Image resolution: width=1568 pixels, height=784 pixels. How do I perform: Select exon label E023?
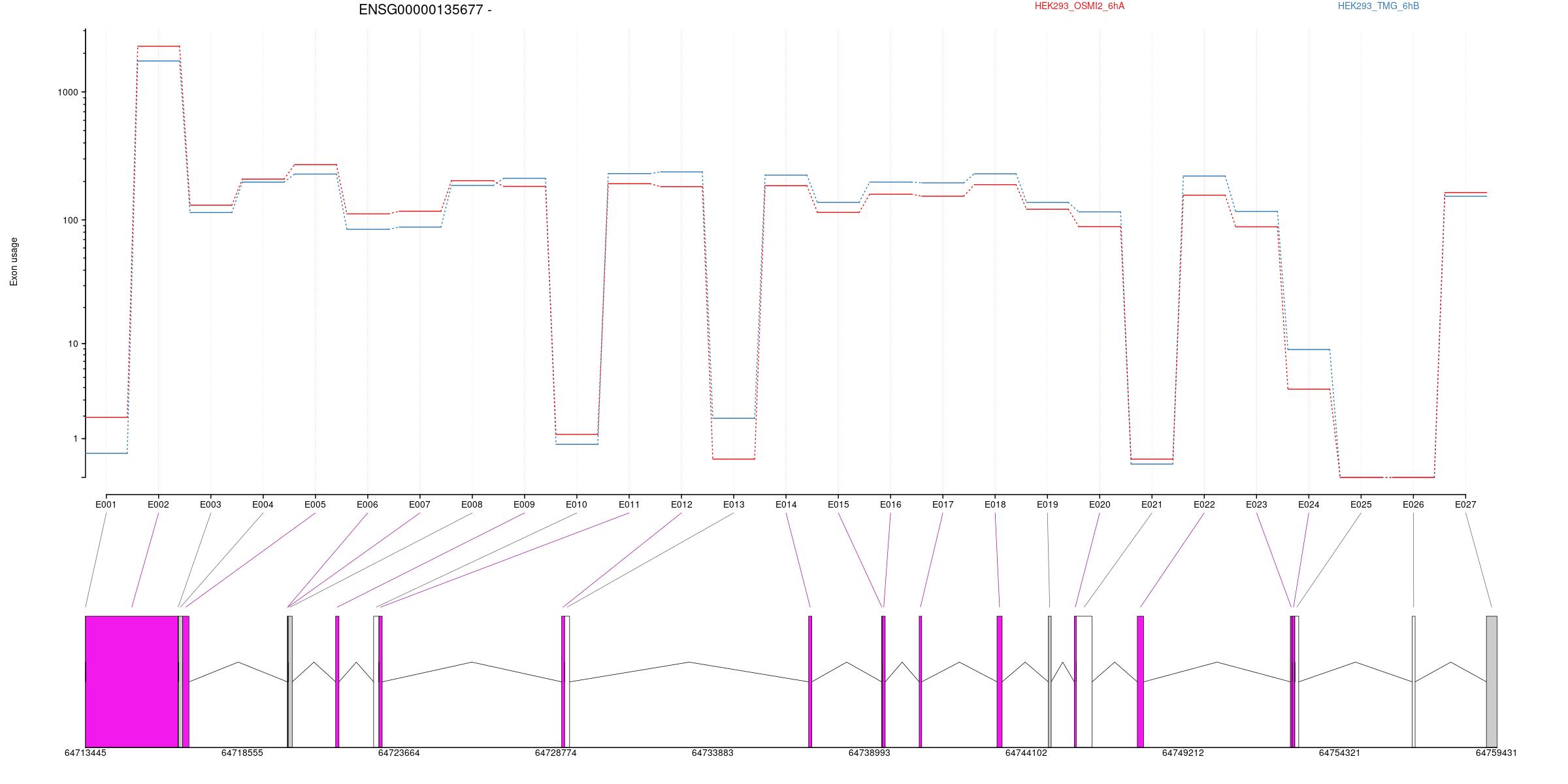[x=1256, y=504]
